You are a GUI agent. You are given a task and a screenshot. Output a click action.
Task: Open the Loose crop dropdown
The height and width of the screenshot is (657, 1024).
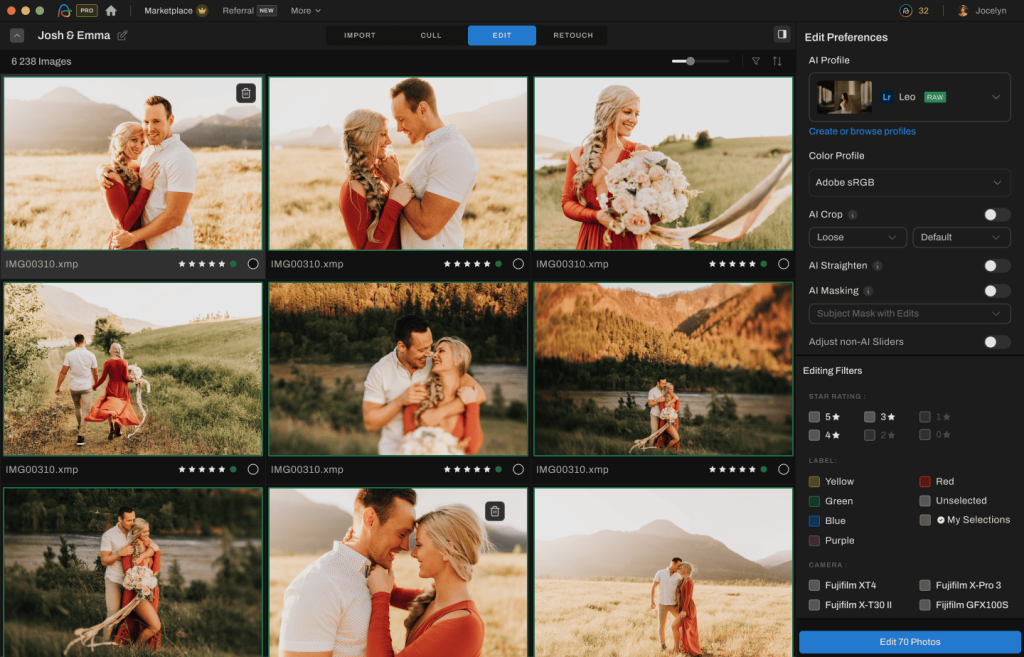(857, 238)
